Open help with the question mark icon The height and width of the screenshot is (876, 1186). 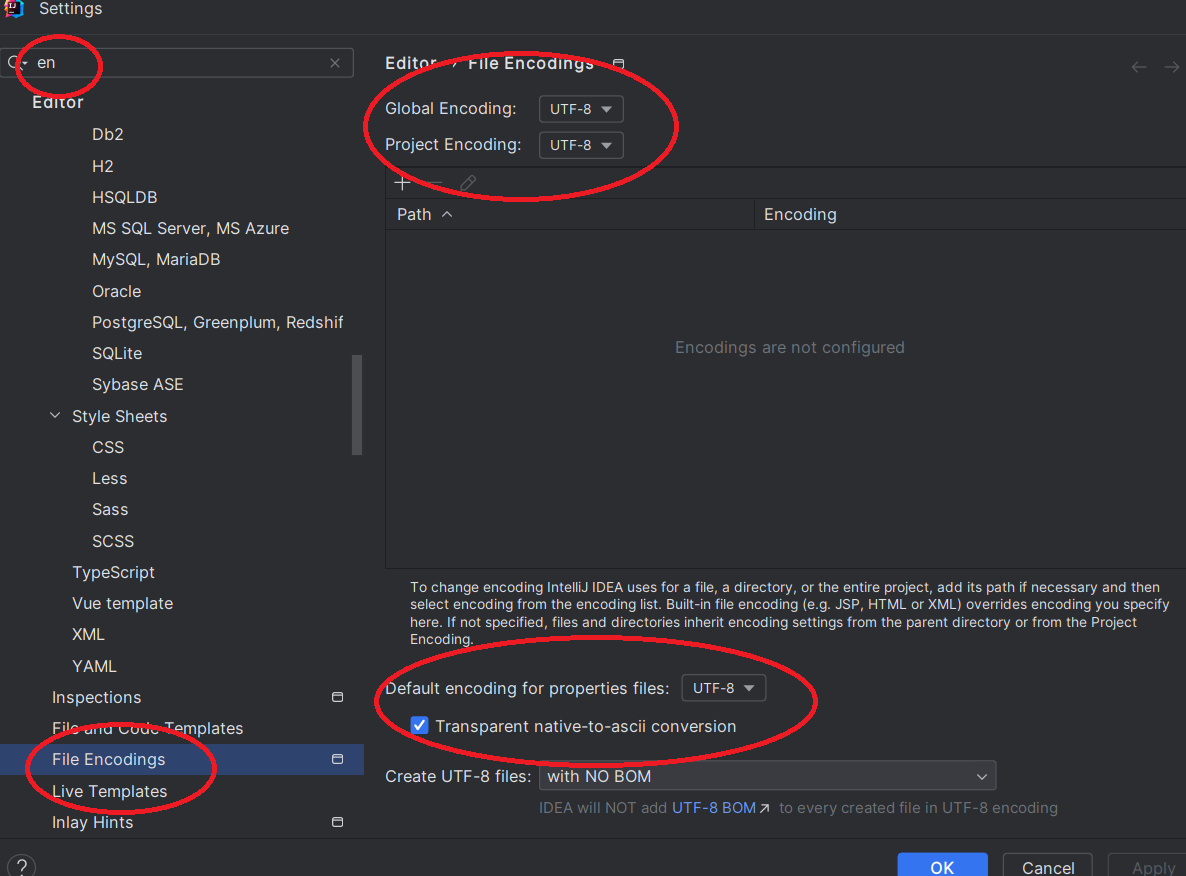pyautogui.click(x=22, y=866)
